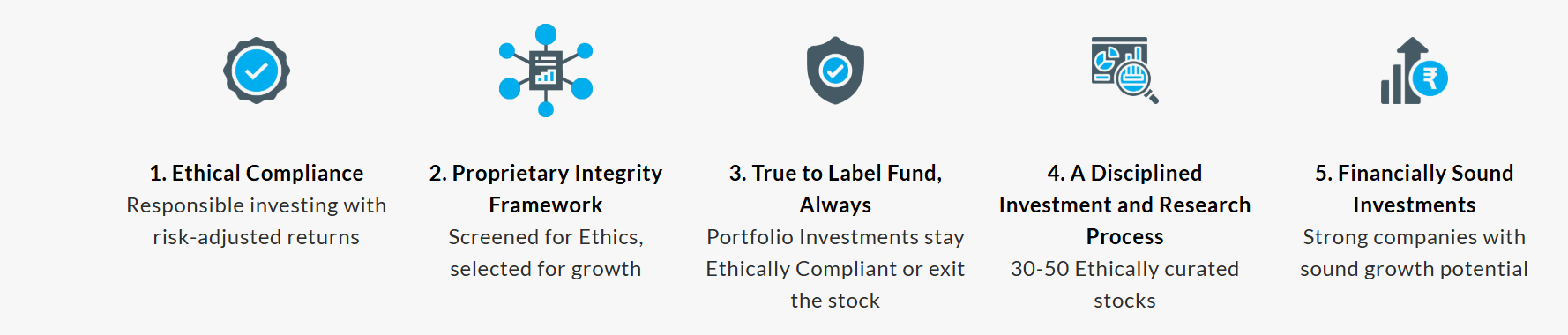This screenshot has height=335, width=1568.
Task: Click the rupee growth bar chart icon
Action: pos(1414,71)
